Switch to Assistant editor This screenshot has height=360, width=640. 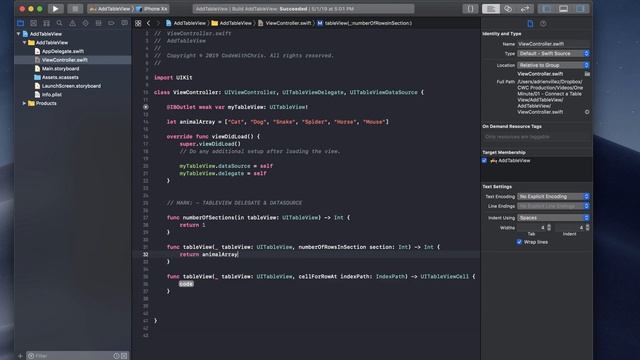pyautogui.click(x=508, y=9)
